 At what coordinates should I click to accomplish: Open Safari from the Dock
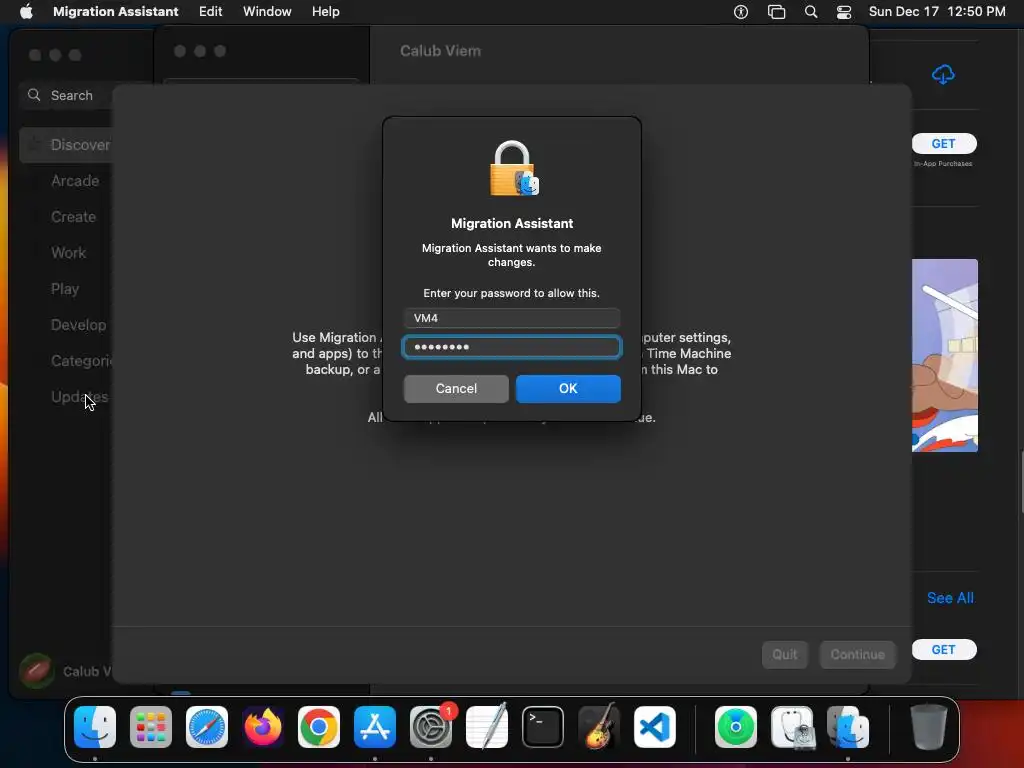[x=206, y=727]
